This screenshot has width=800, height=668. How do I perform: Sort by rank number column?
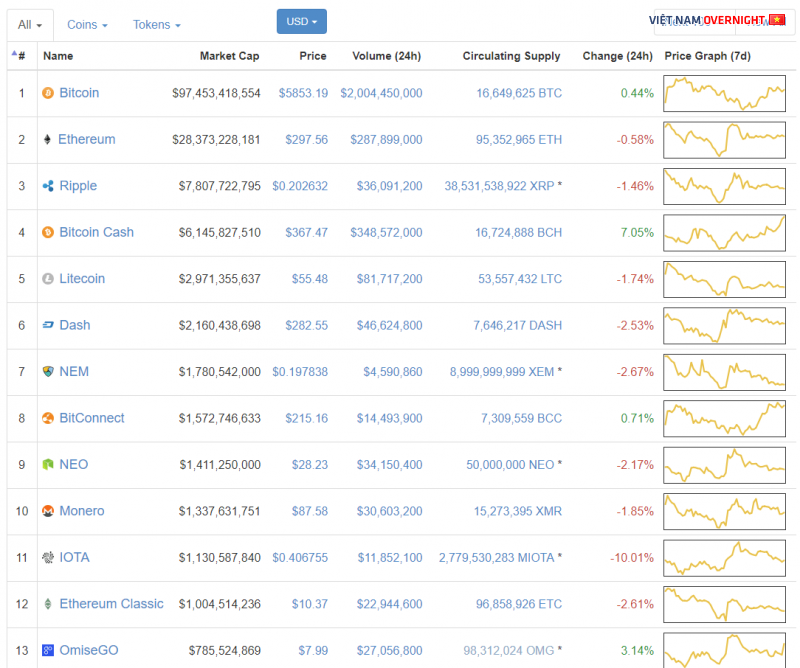coord(19,56)
